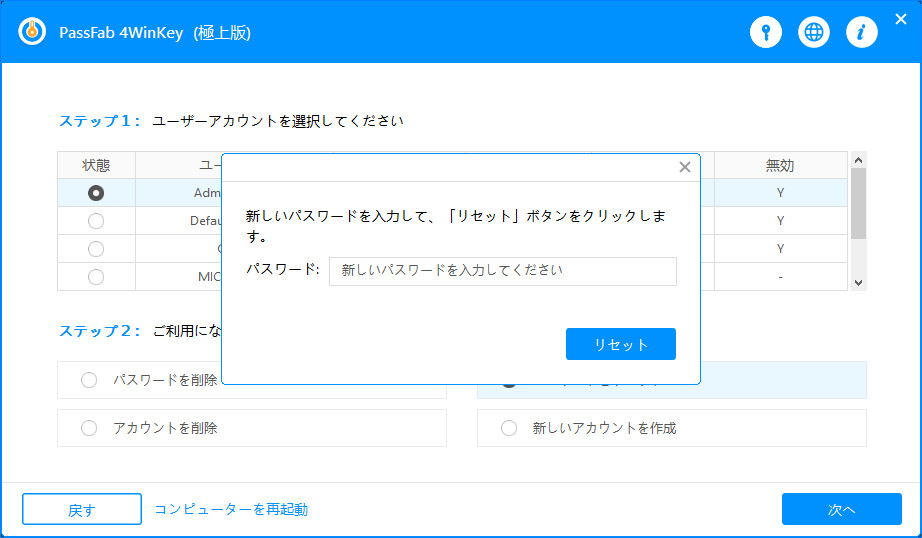Open the globe language selector icon
The image size is (922, 538).
[x=814, y=32]
